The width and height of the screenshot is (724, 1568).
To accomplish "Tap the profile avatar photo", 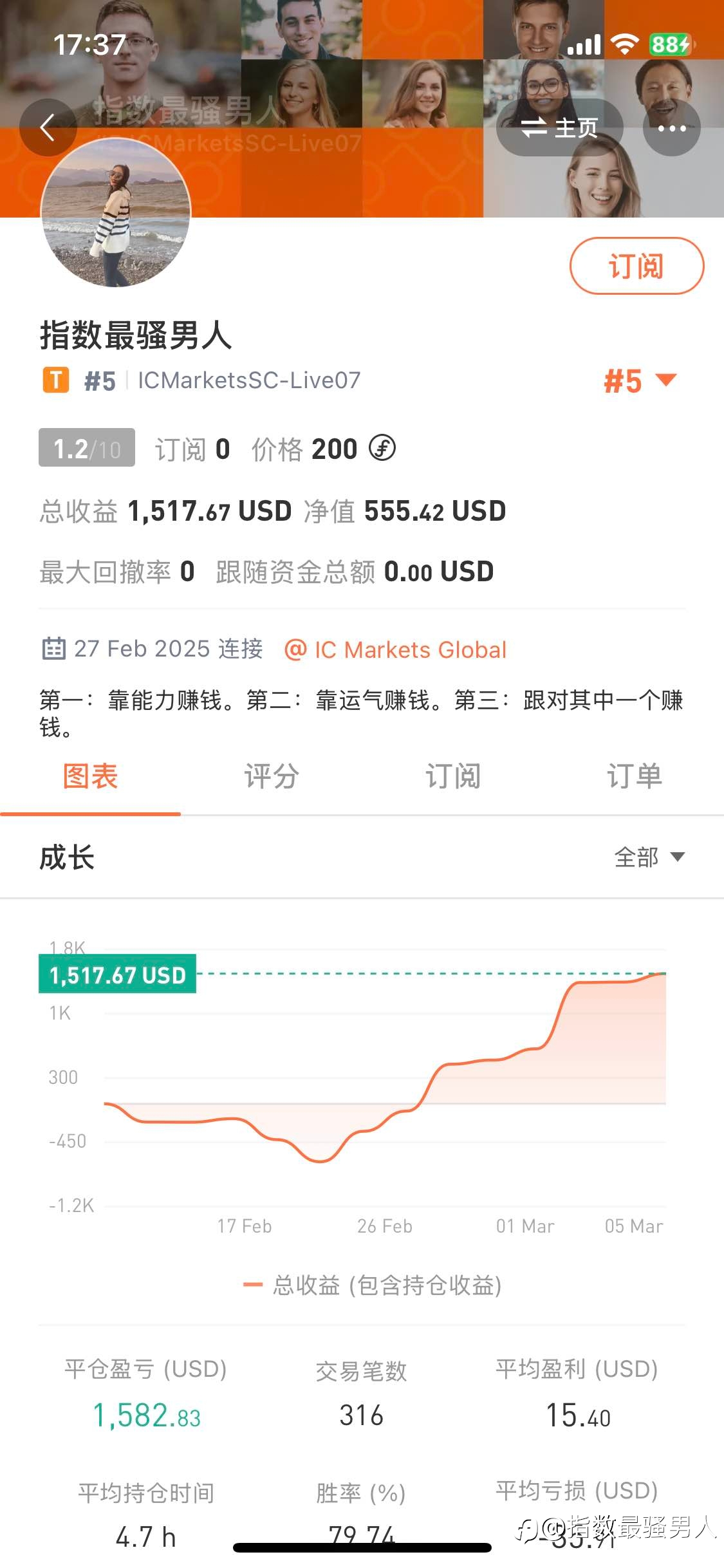I will click(x=116, y=212).
